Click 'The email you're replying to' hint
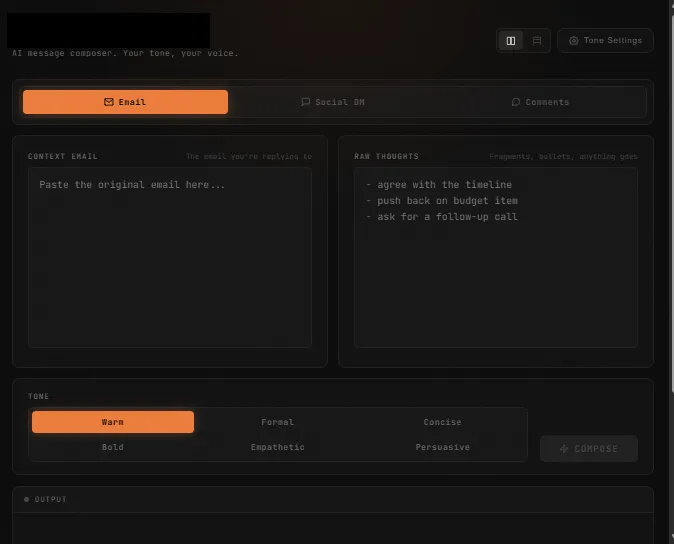This screenshot has height=544, width=674. [x=248, y=156]
